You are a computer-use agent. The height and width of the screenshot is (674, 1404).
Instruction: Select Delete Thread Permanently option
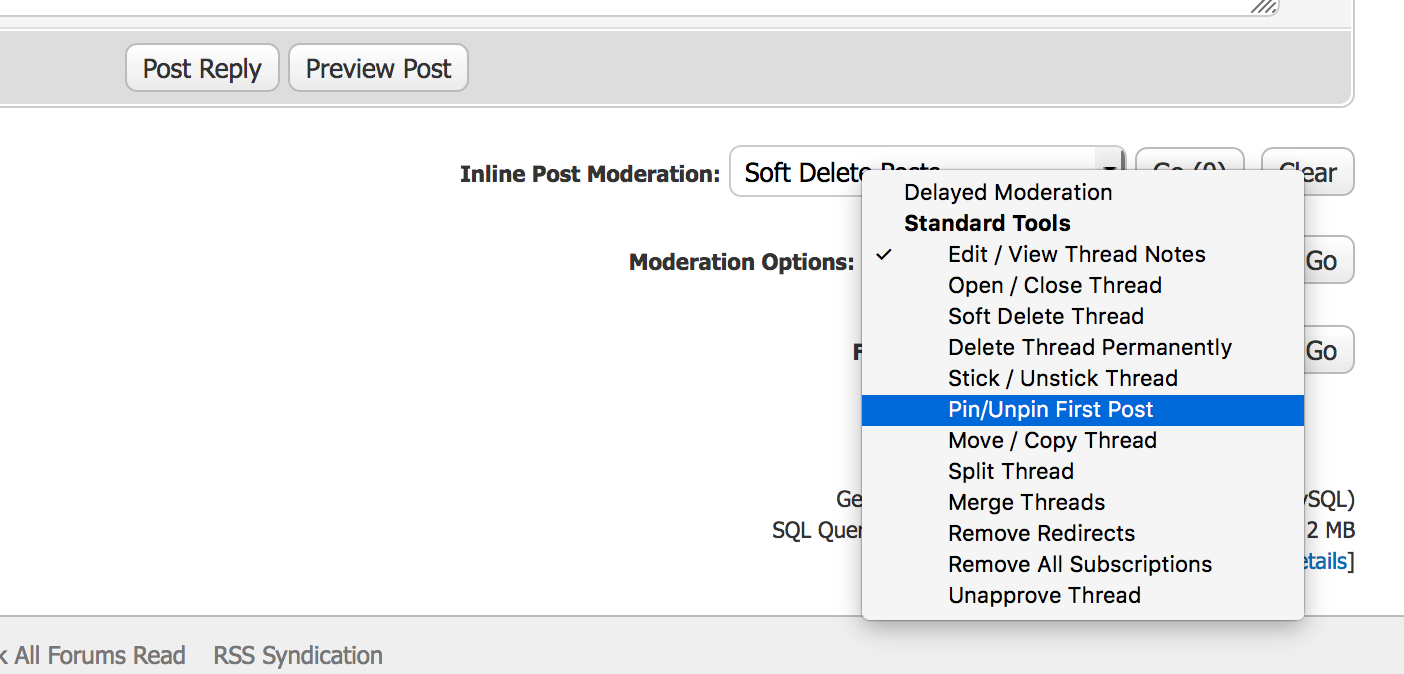pyautogui.click(x=1089, y=347)
